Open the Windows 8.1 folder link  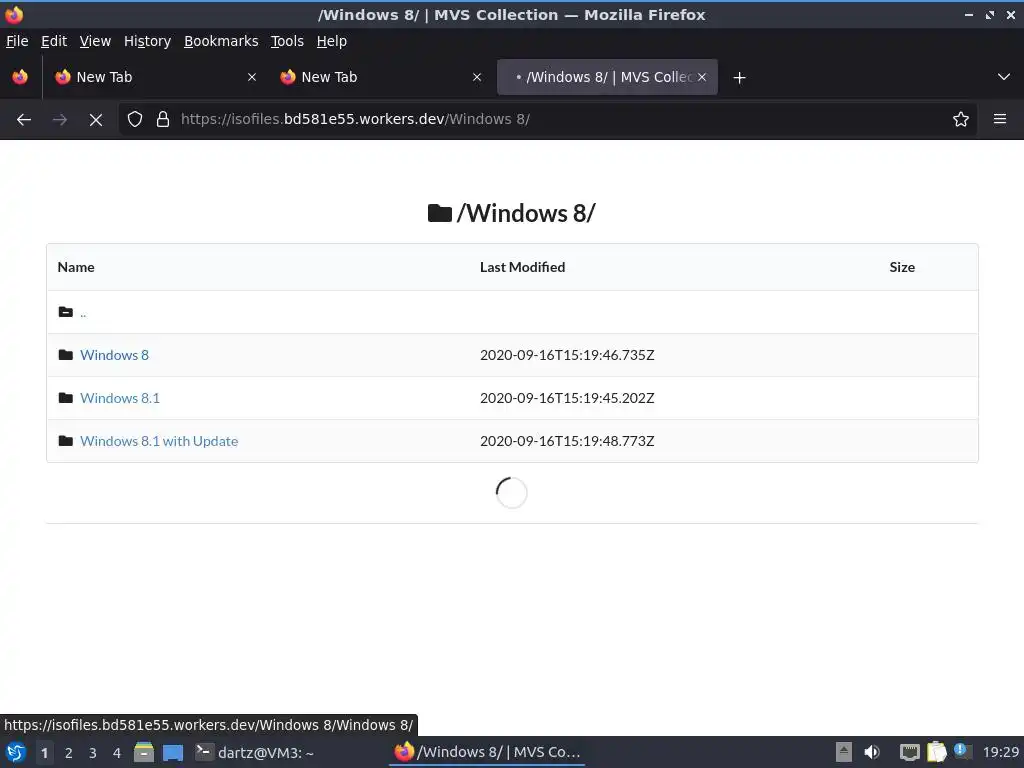click(120, 398)
